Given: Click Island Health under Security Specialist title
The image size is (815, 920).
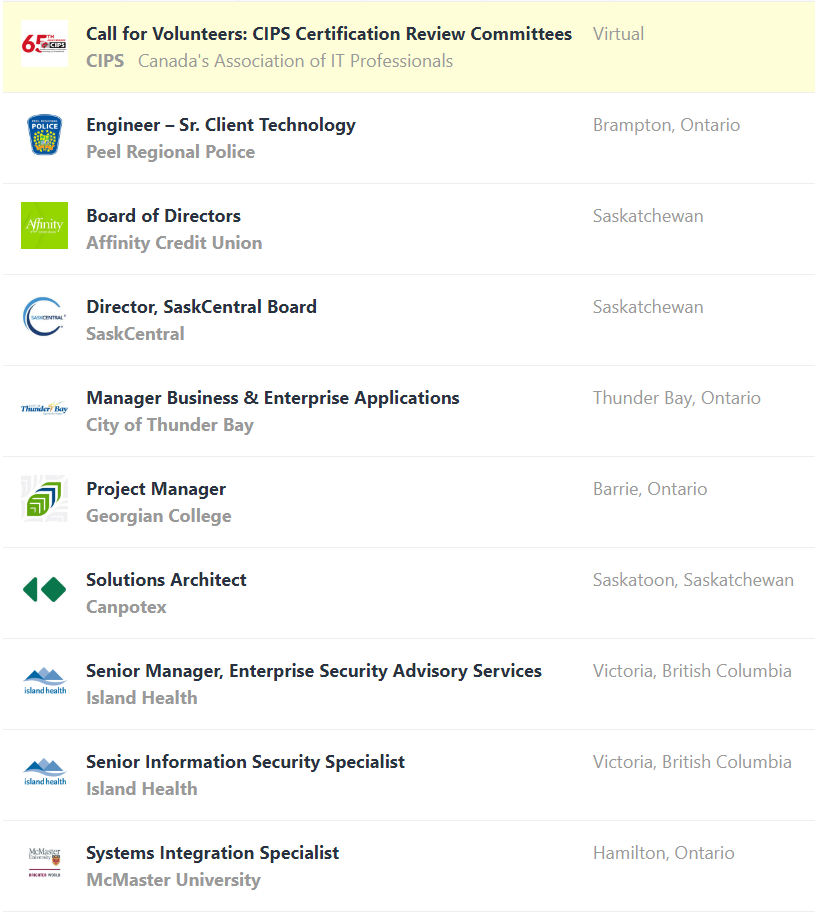Looking at the screenshot, I should pyautogui.click(x=141, y=789).
